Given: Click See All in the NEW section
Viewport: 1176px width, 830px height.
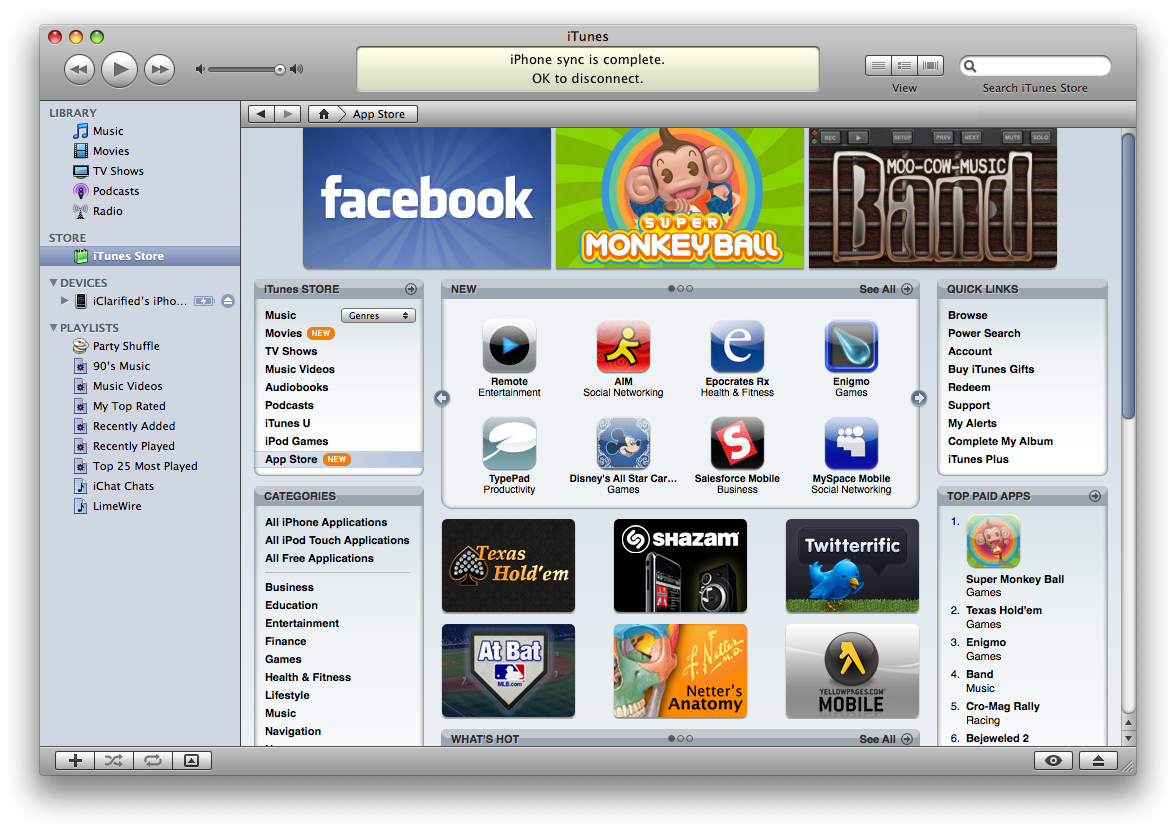Looking at the screenshot, I should [x=885, y=289].
